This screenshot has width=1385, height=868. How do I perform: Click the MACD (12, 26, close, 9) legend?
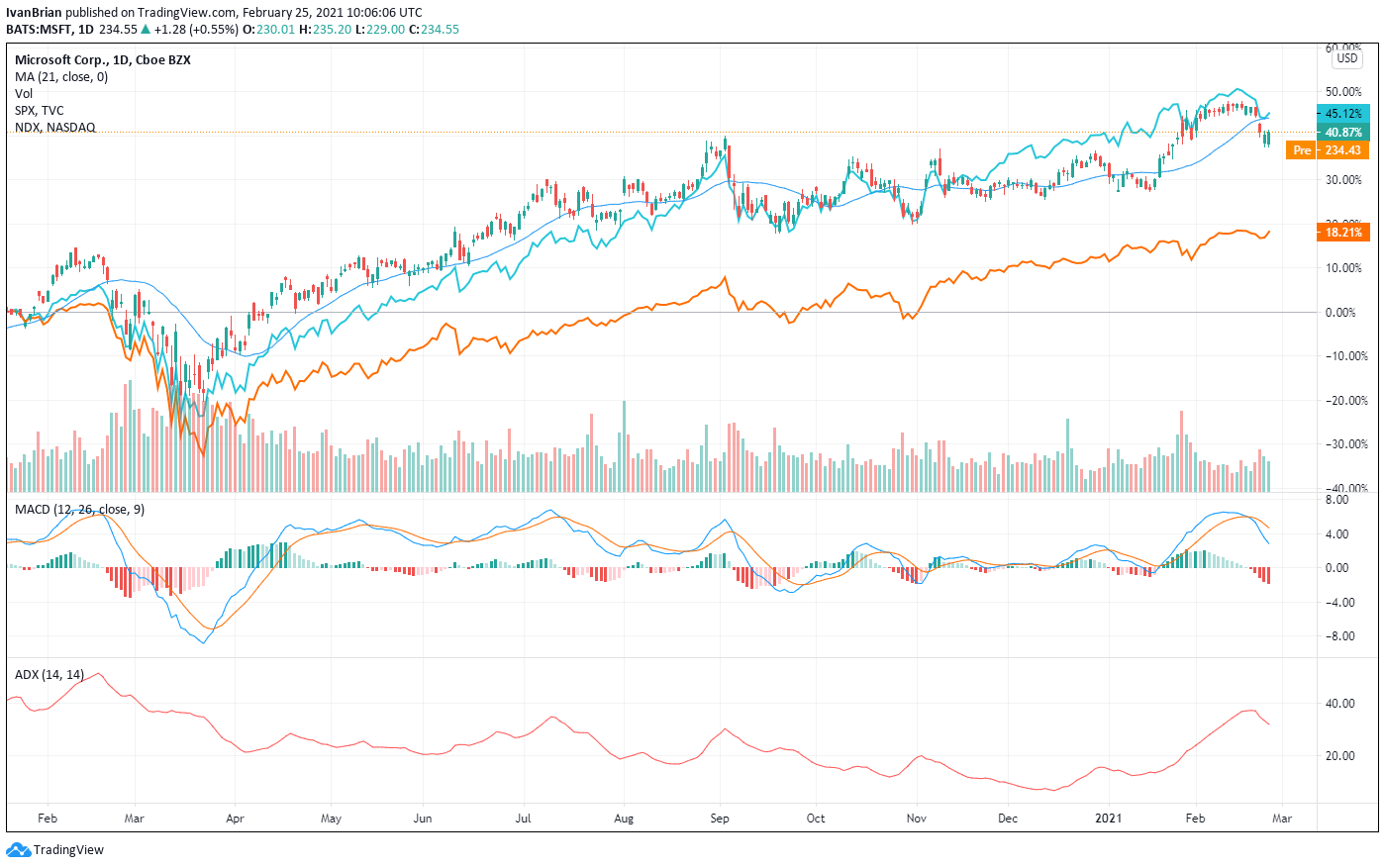(x=79, y=509)
